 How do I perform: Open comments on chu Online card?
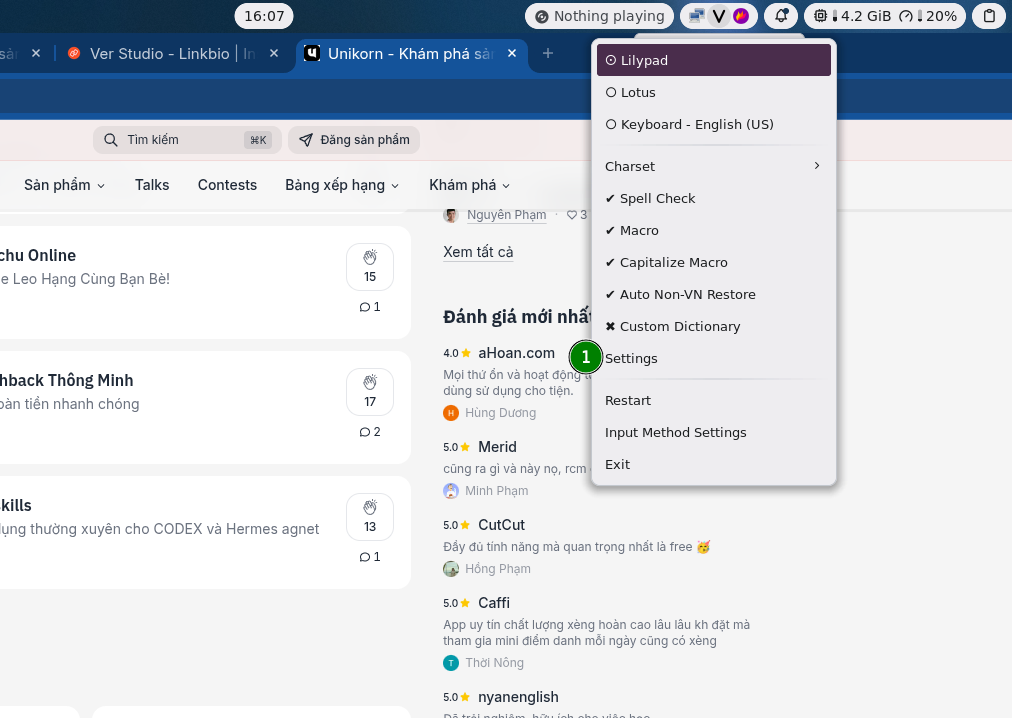click(370, 307)
